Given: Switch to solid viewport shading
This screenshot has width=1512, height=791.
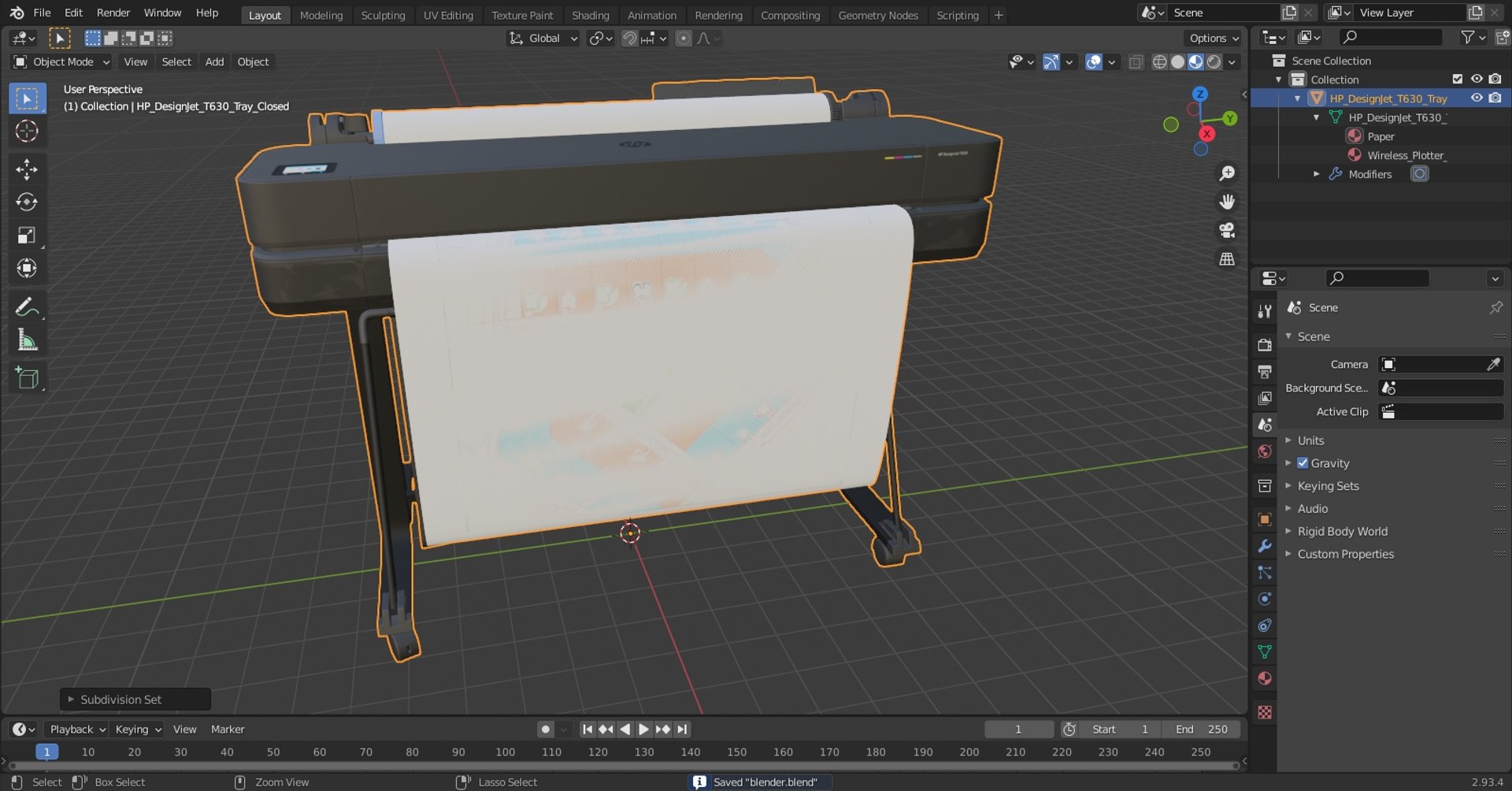Looking at the screenshot, I should coord(1177,61).
